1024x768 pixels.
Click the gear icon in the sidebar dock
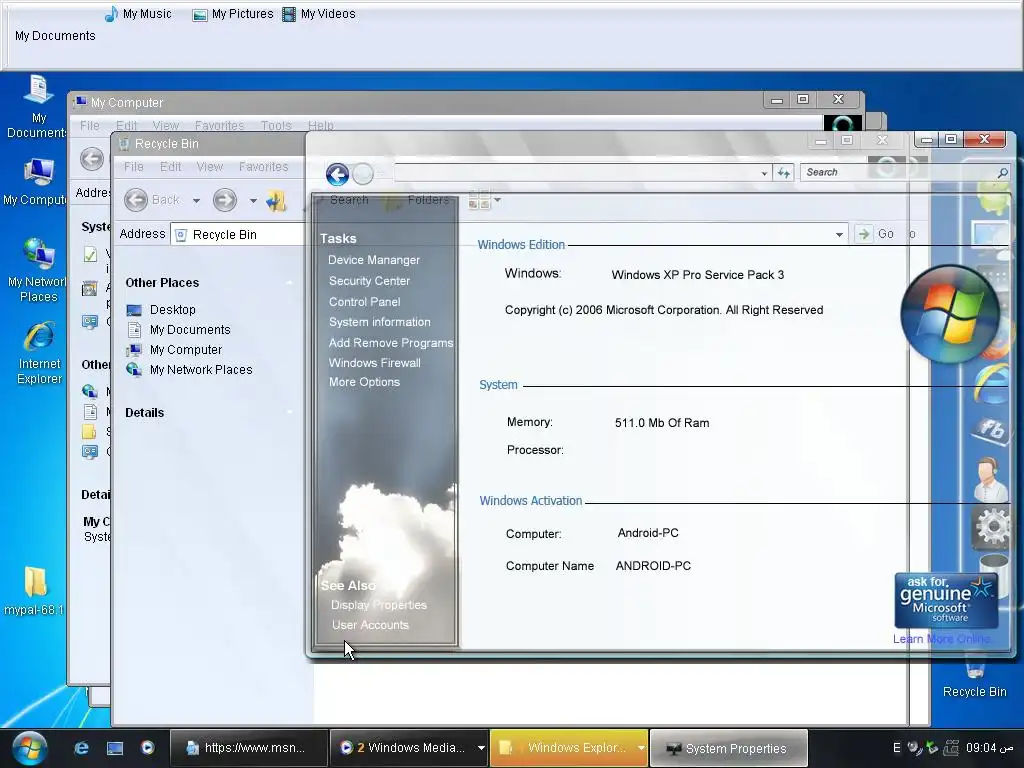click(x=992, y=526)
